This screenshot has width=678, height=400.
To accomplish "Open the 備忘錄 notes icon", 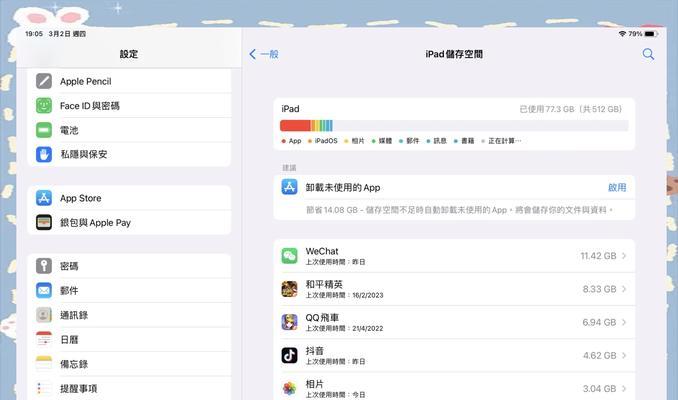I will pos(44,364).
